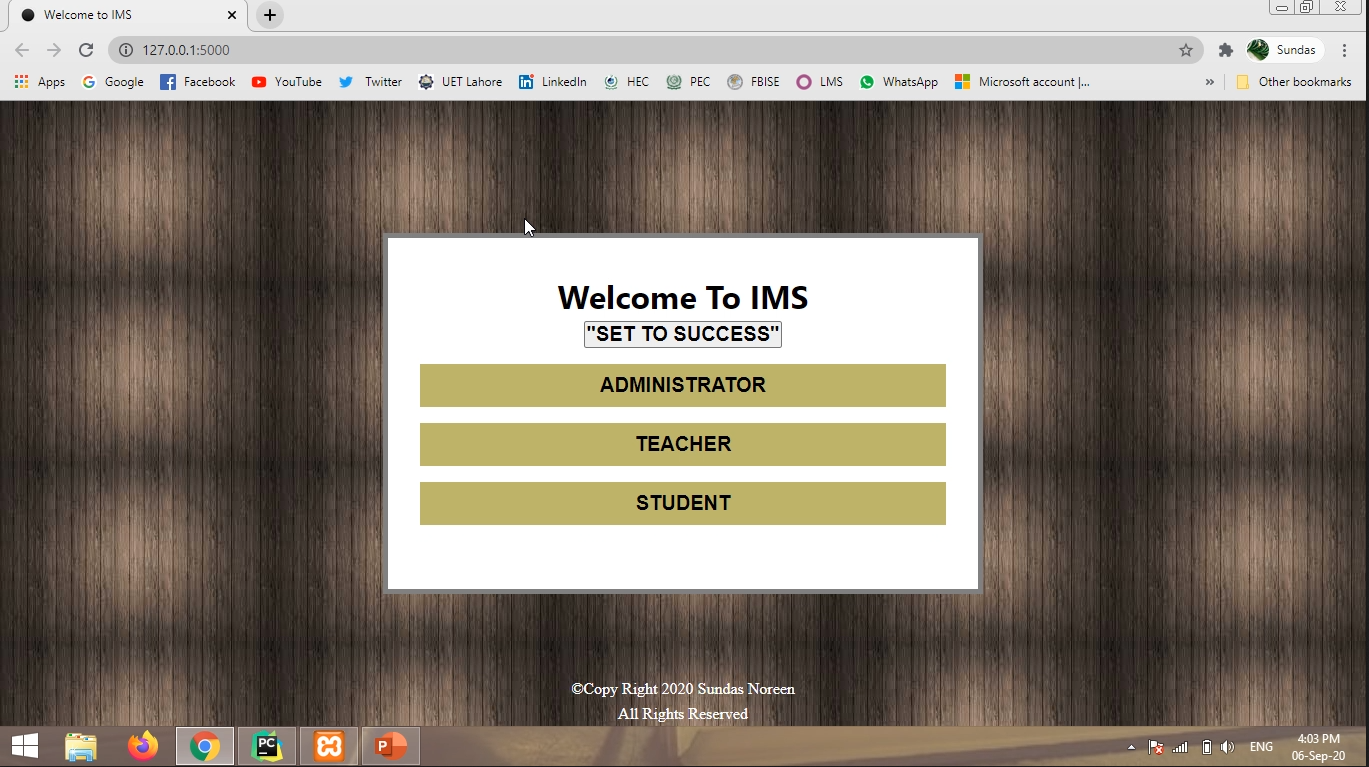
Task: Open the volume speaker tray icon
Action: click(1228, 747)
